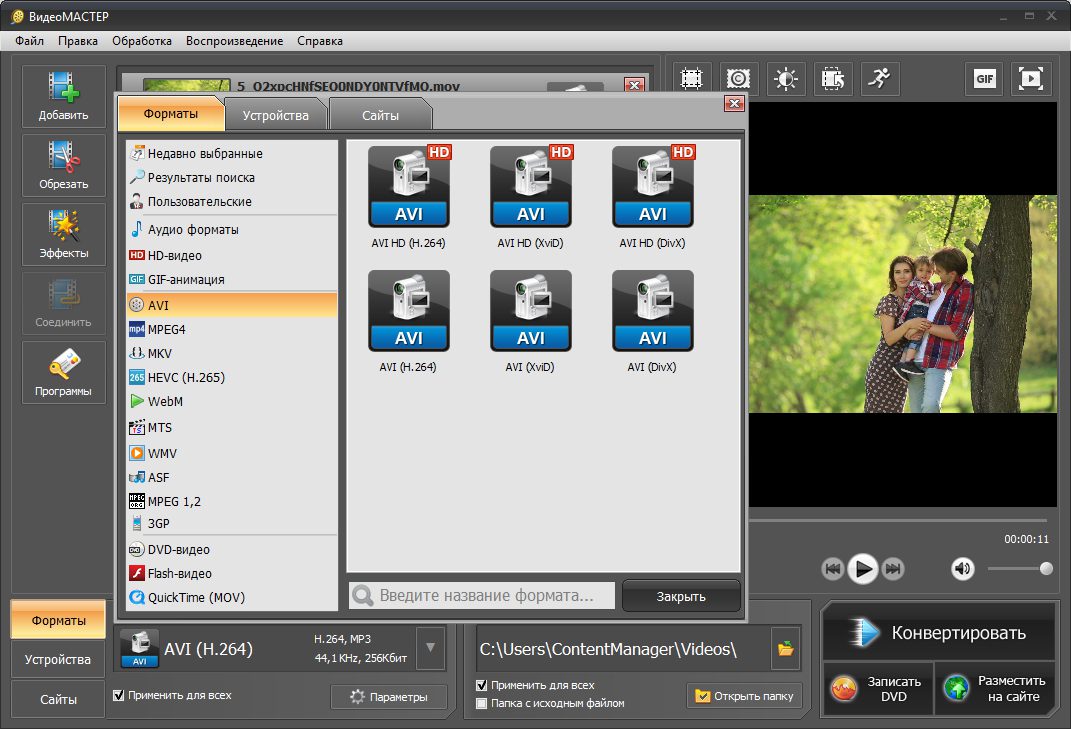Viewport: 1071px width, 729px height.
Task: Select the AVI HD (DivX) format icon
Action: 653,187
